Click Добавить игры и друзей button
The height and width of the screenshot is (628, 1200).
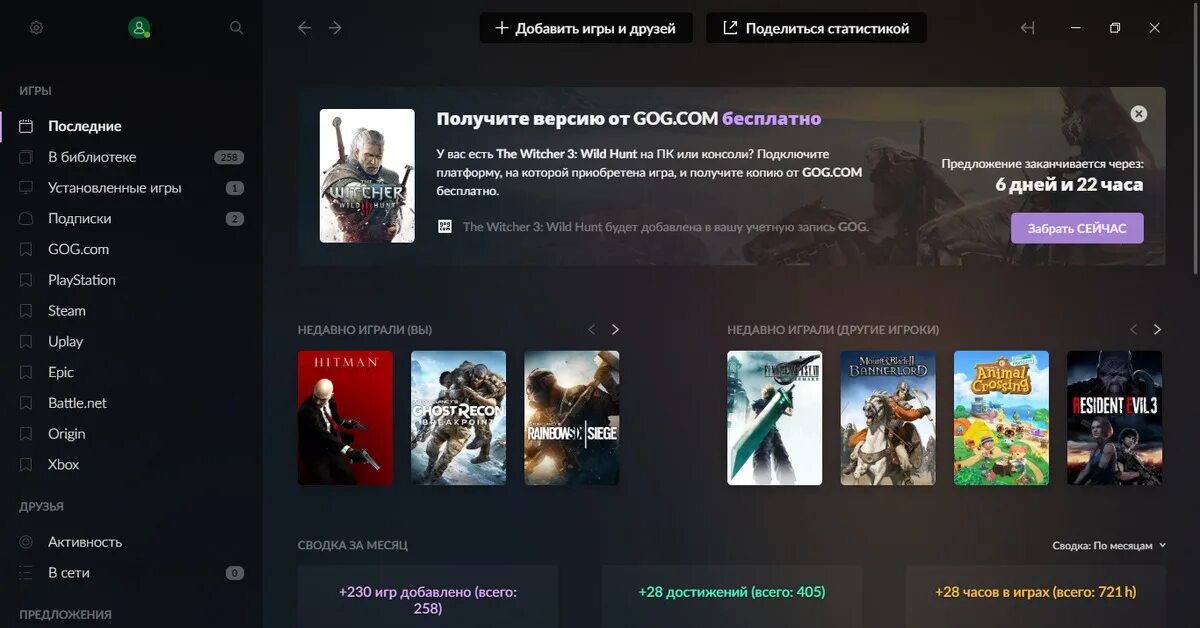[x=585, y=28]
